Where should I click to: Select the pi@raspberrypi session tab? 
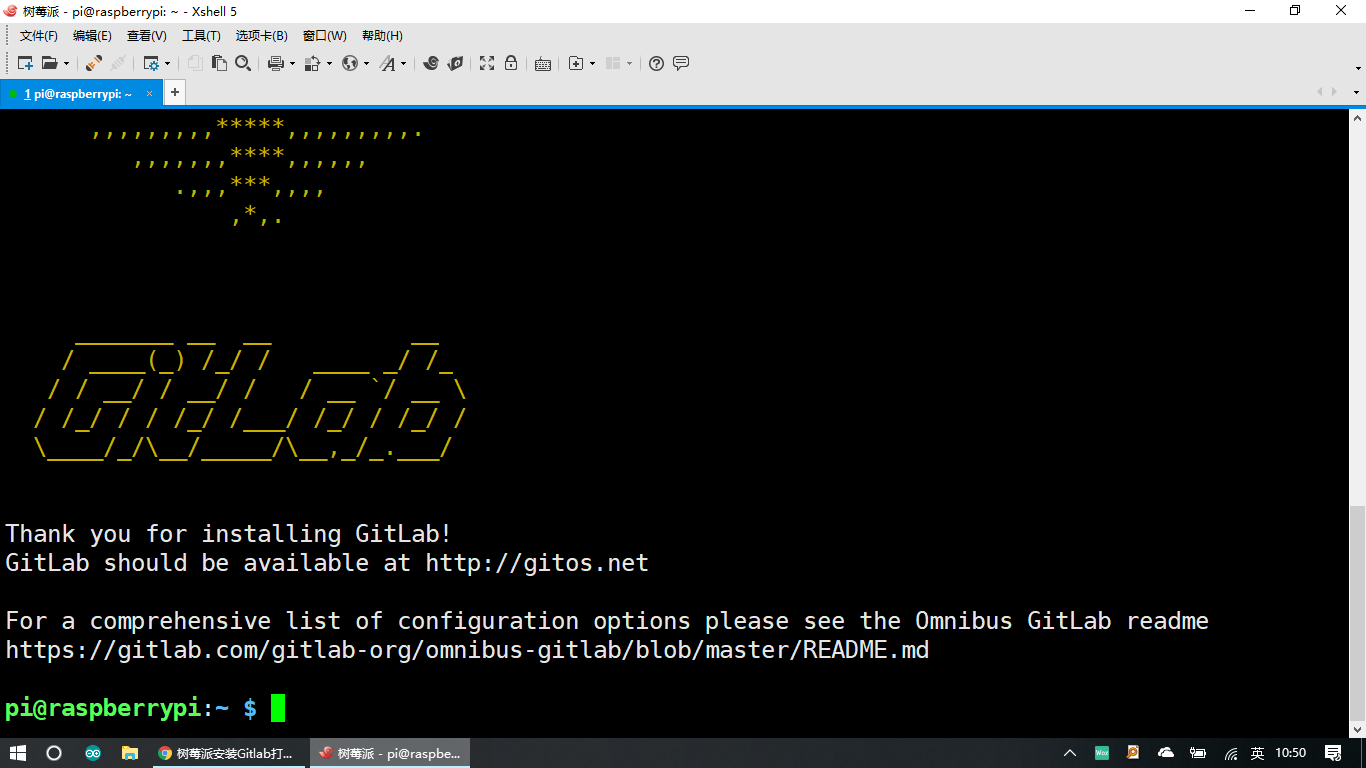(80, 93)
